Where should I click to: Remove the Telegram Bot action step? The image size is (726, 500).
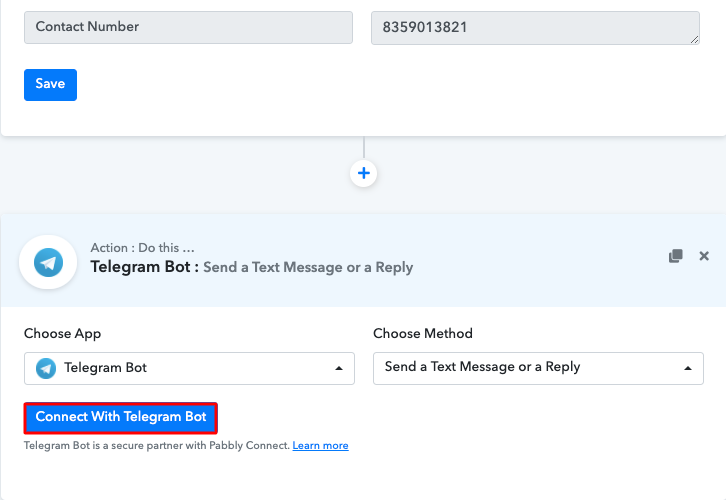click(x=704, y=256)
